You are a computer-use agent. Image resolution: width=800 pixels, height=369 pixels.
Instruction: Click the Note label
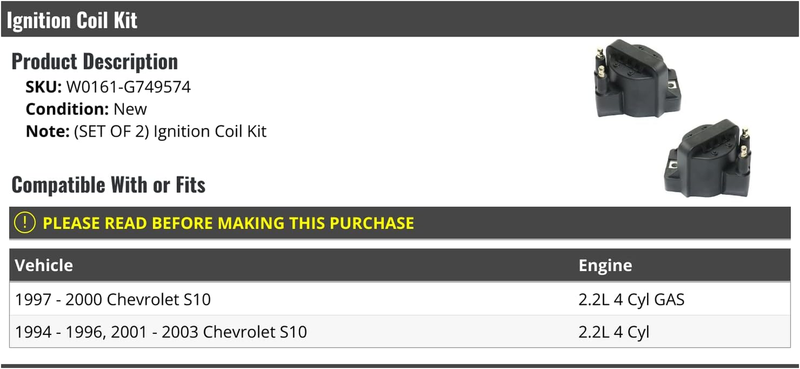(47, 132)
